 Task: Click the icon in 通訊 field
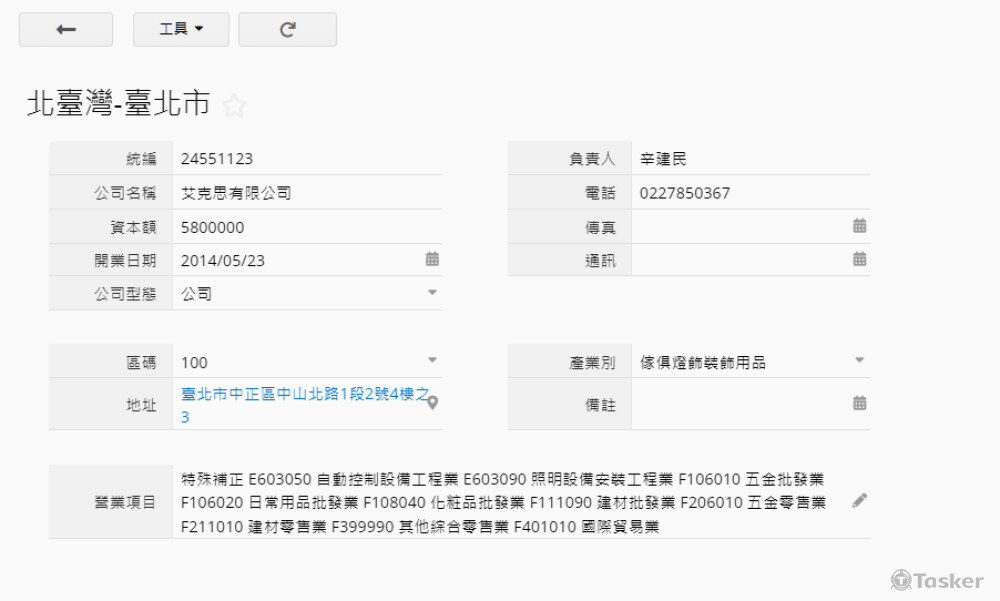pyautogui.click(x=859, y=259)
